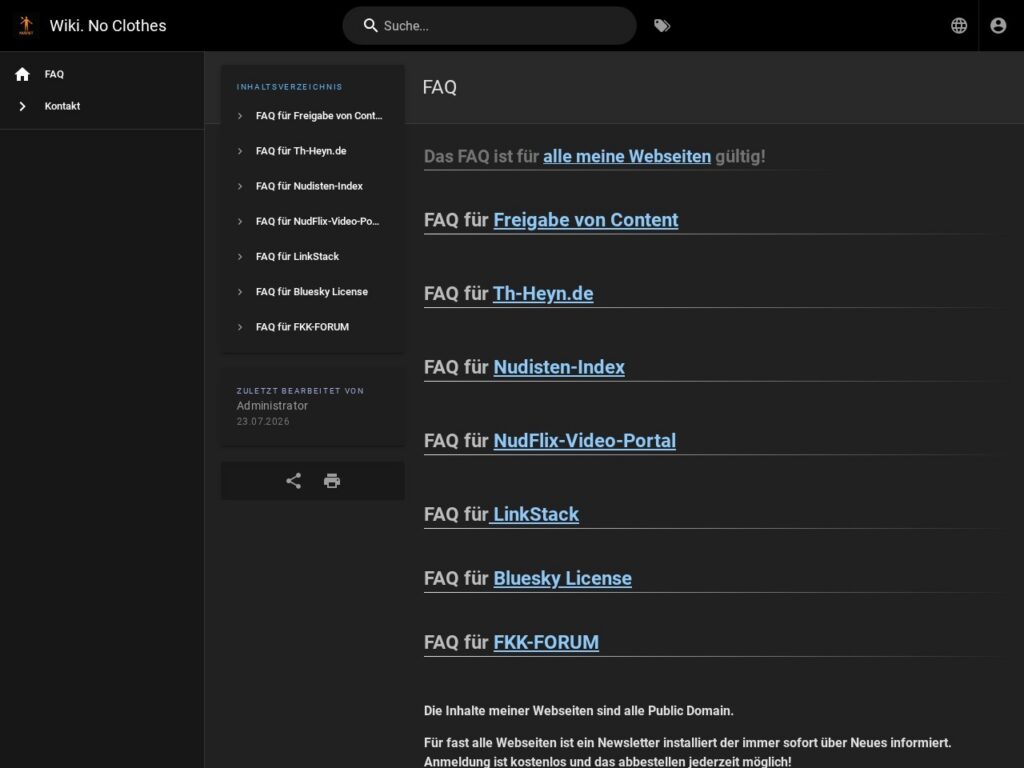Jump to FAQ für FKK-FORUM in contents
Viewport: 1024px width, 768px height.
(302, 327)
